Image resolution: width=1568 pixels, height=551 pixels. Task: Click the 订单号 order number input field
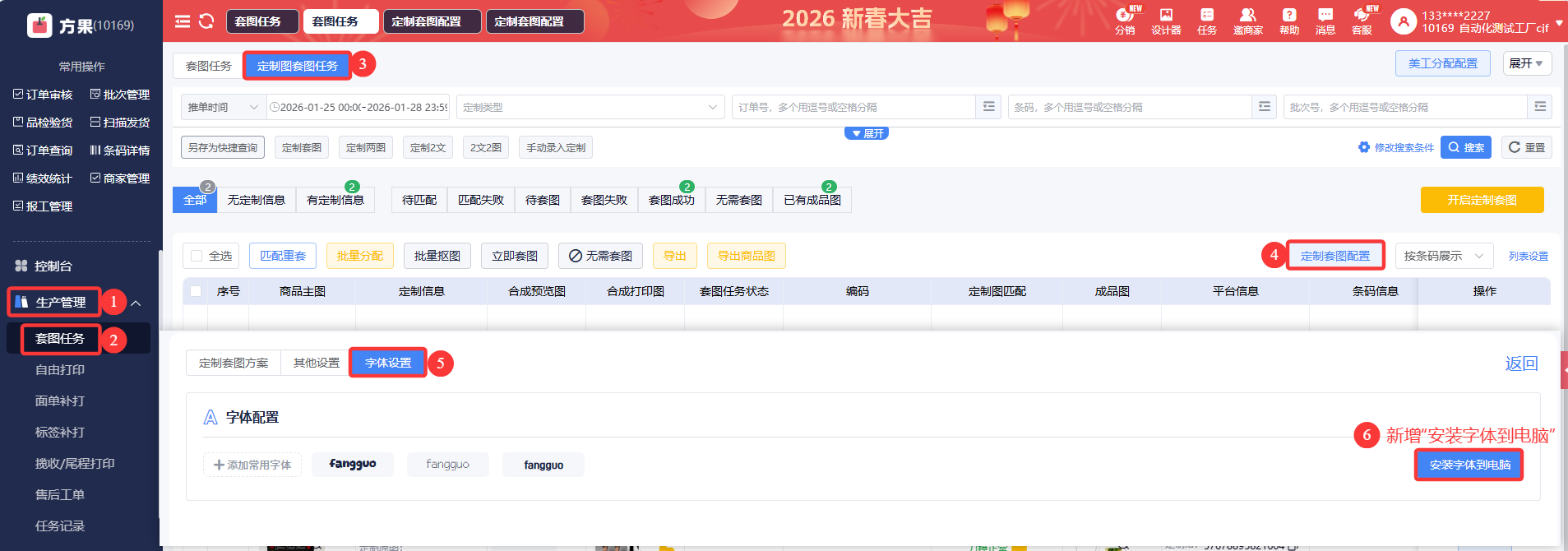point(853,107)
